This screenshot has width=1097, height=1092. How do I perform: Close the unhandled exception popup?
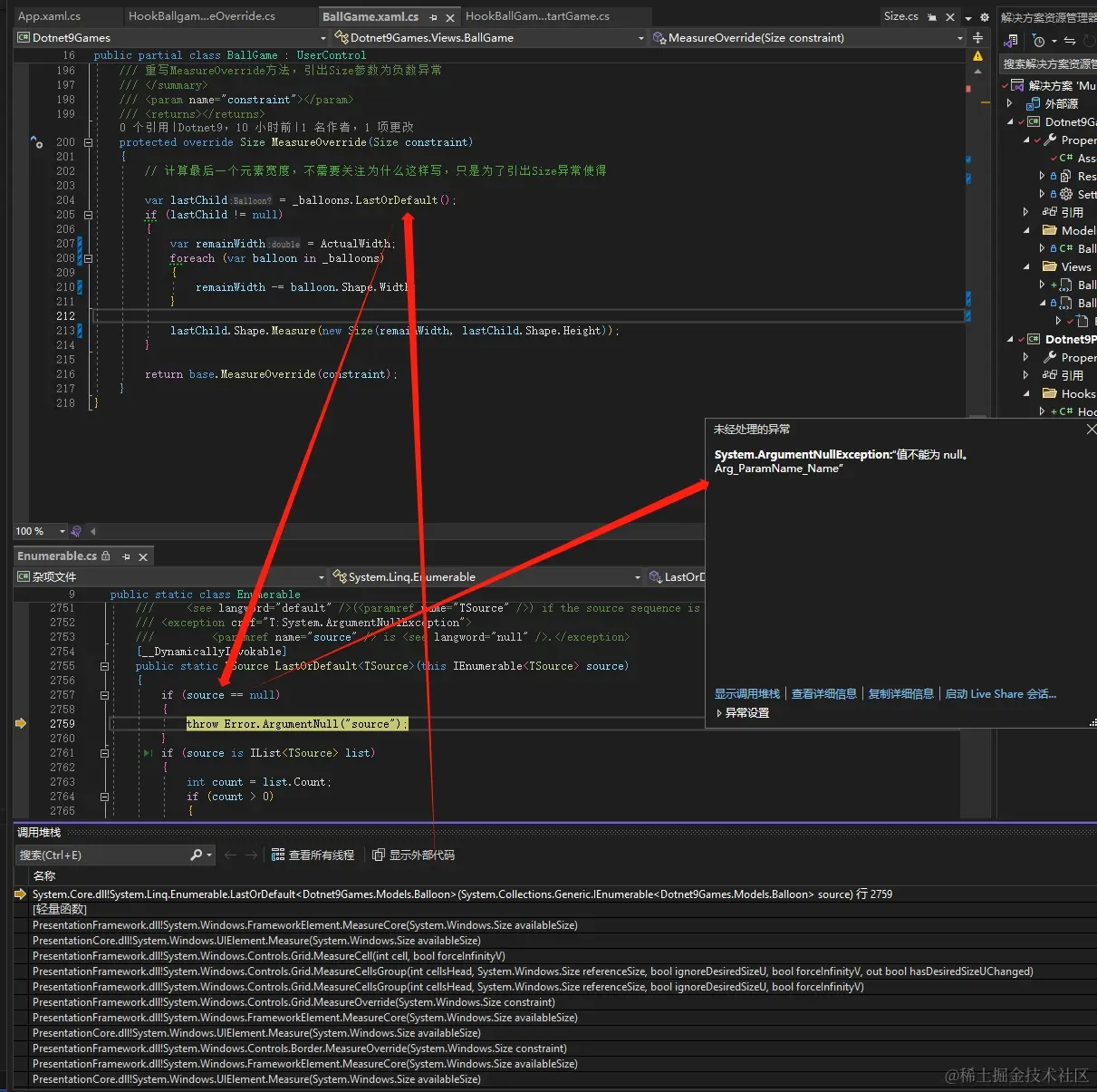(1091, 430)
